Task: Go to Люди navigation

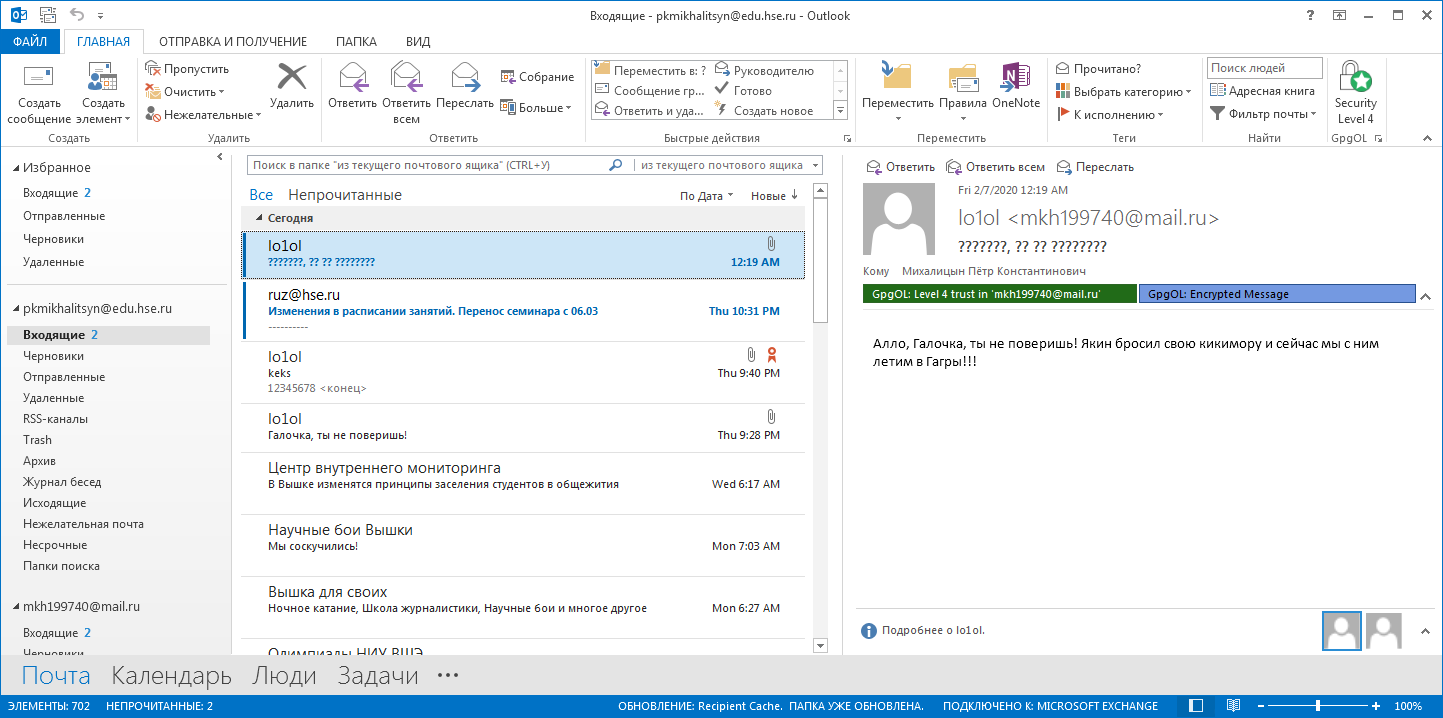Action: coord(284,676)
